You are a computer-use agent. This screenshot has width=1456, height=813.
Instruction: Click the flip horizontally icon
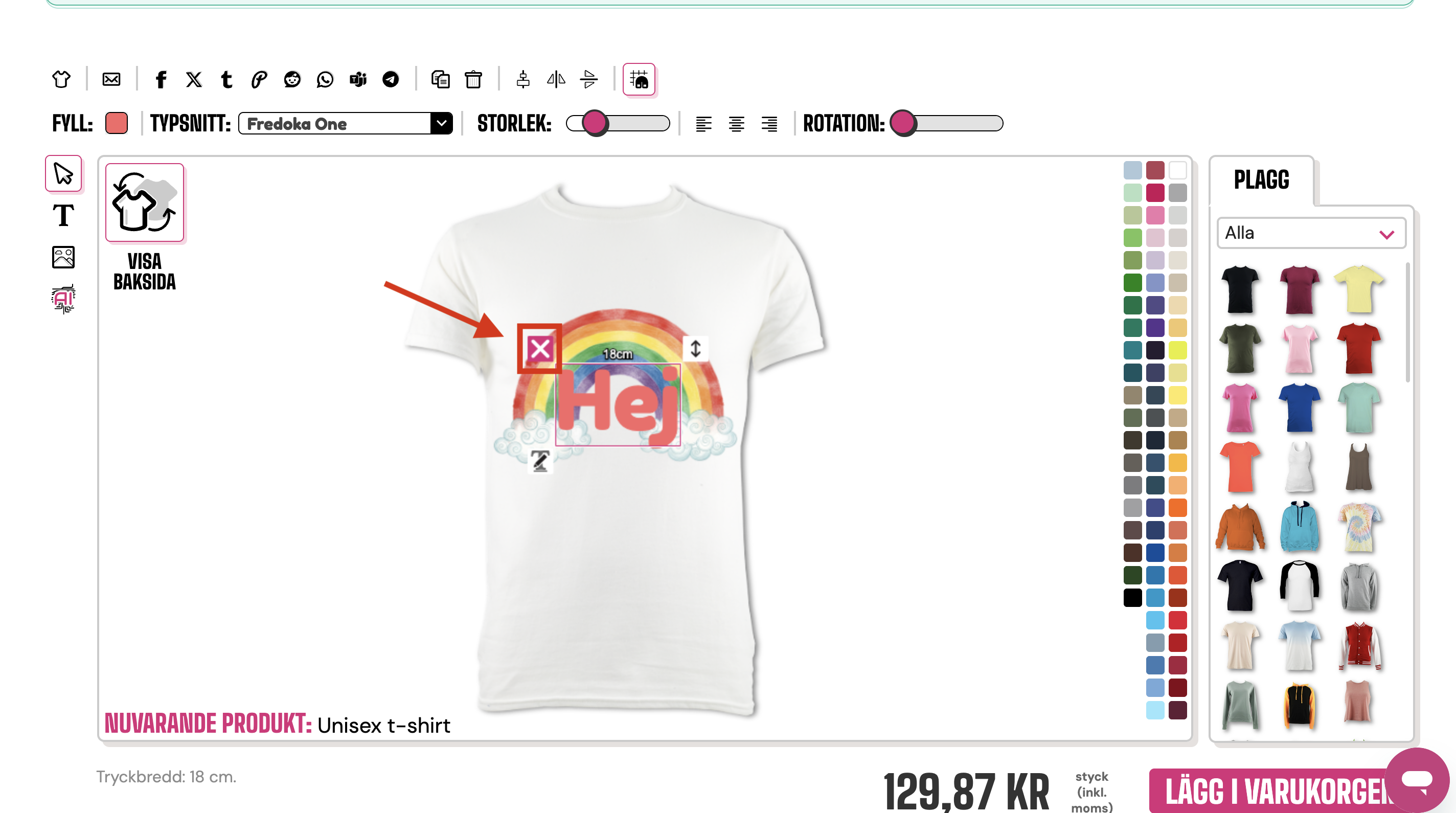(556, 80)
